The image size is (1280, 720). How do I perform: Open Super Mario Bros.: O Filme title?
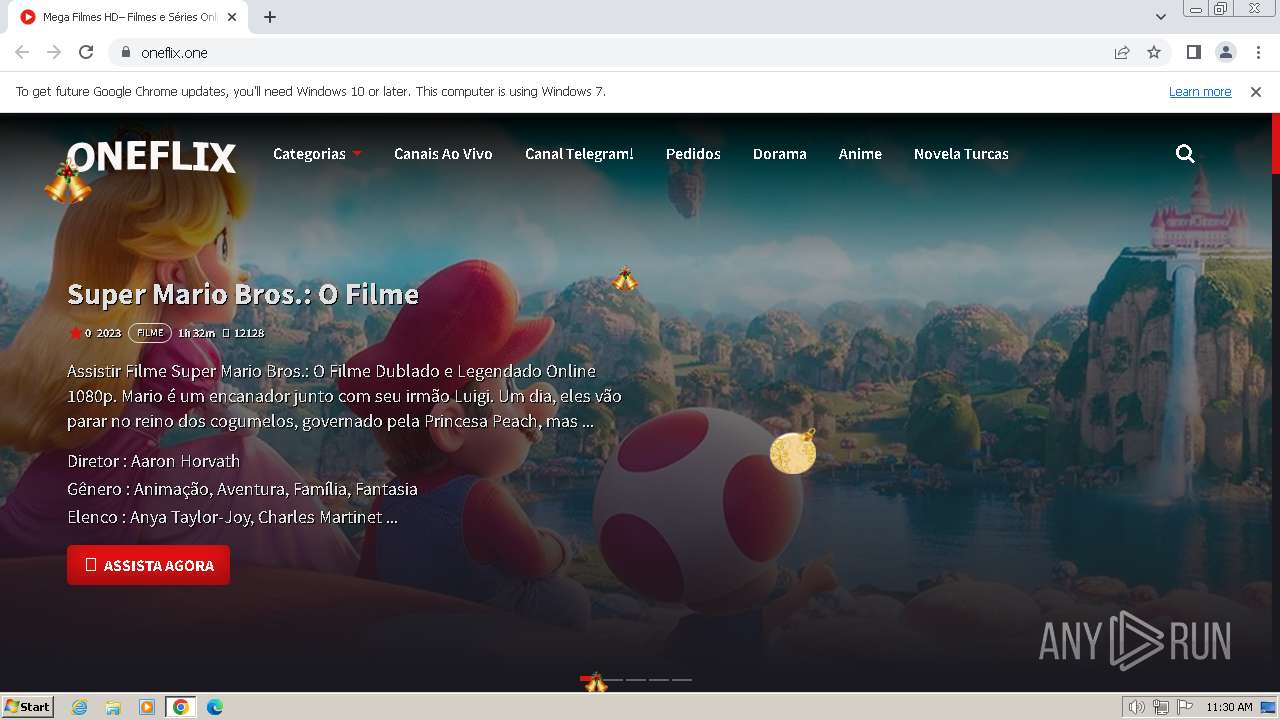[x=243, y=294]
